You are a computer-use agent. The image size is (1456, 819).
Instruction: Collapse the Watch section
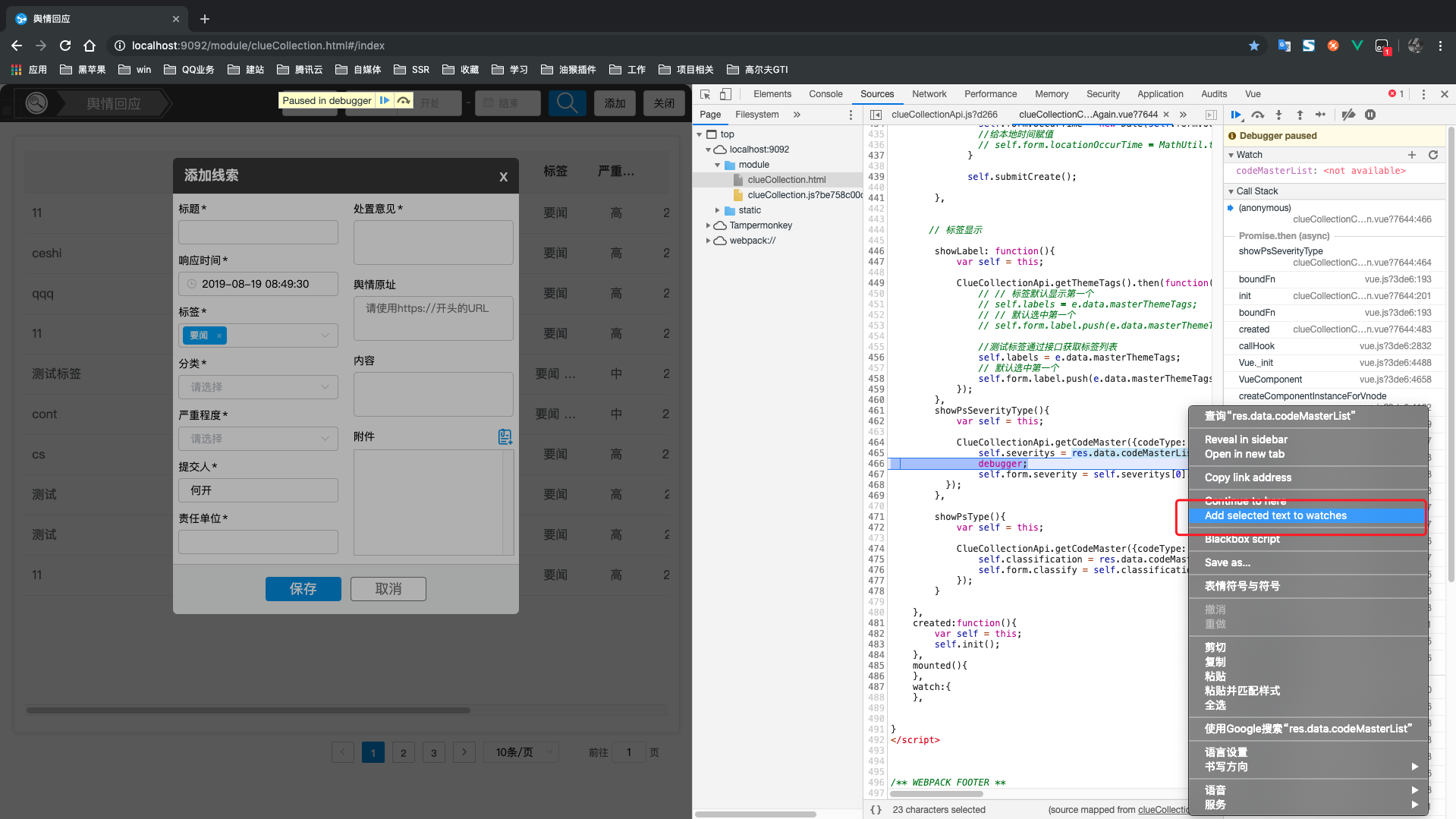pos(1231,155)
